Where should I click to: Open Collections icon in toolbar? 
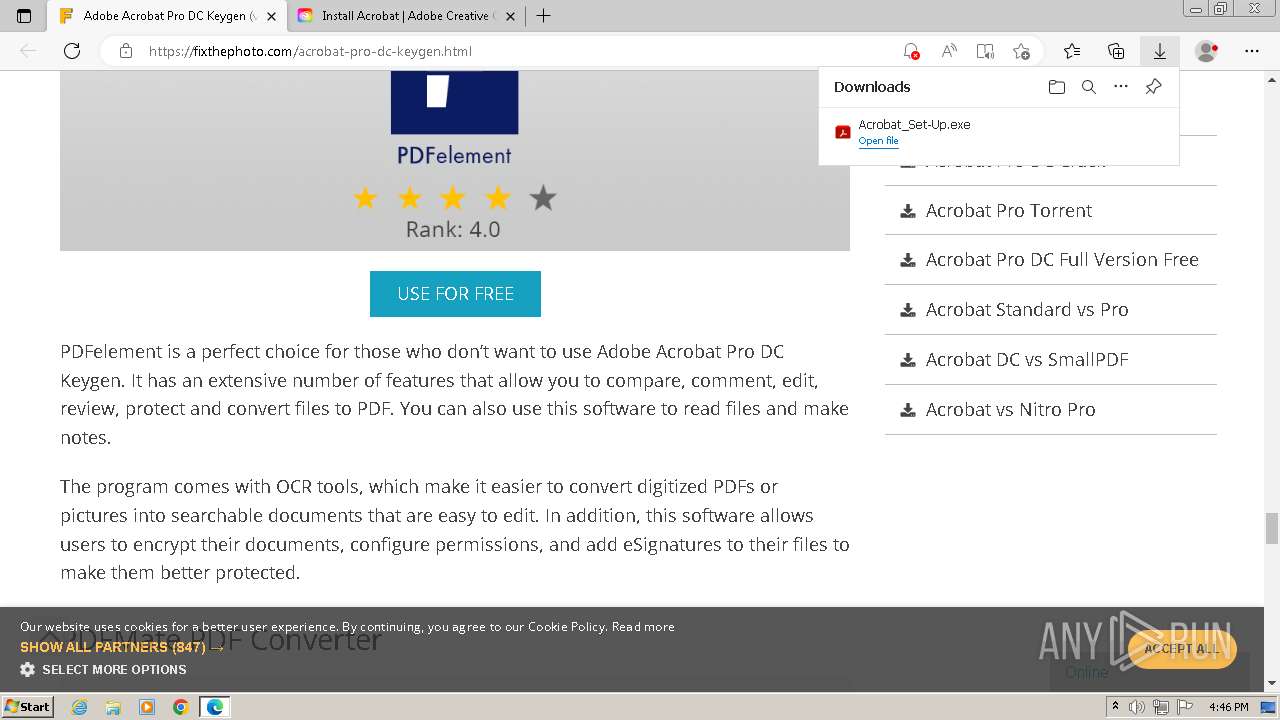coord(1116,51)
